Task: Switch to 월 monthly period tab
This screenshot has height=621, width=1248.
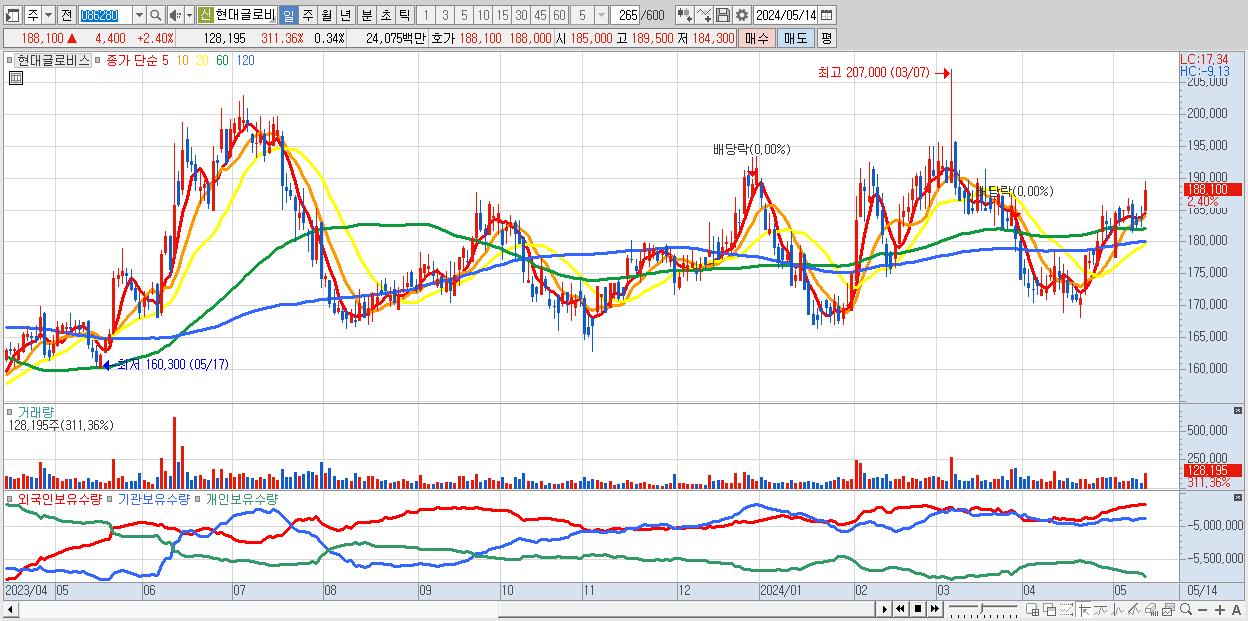Action: pos(326,16)
